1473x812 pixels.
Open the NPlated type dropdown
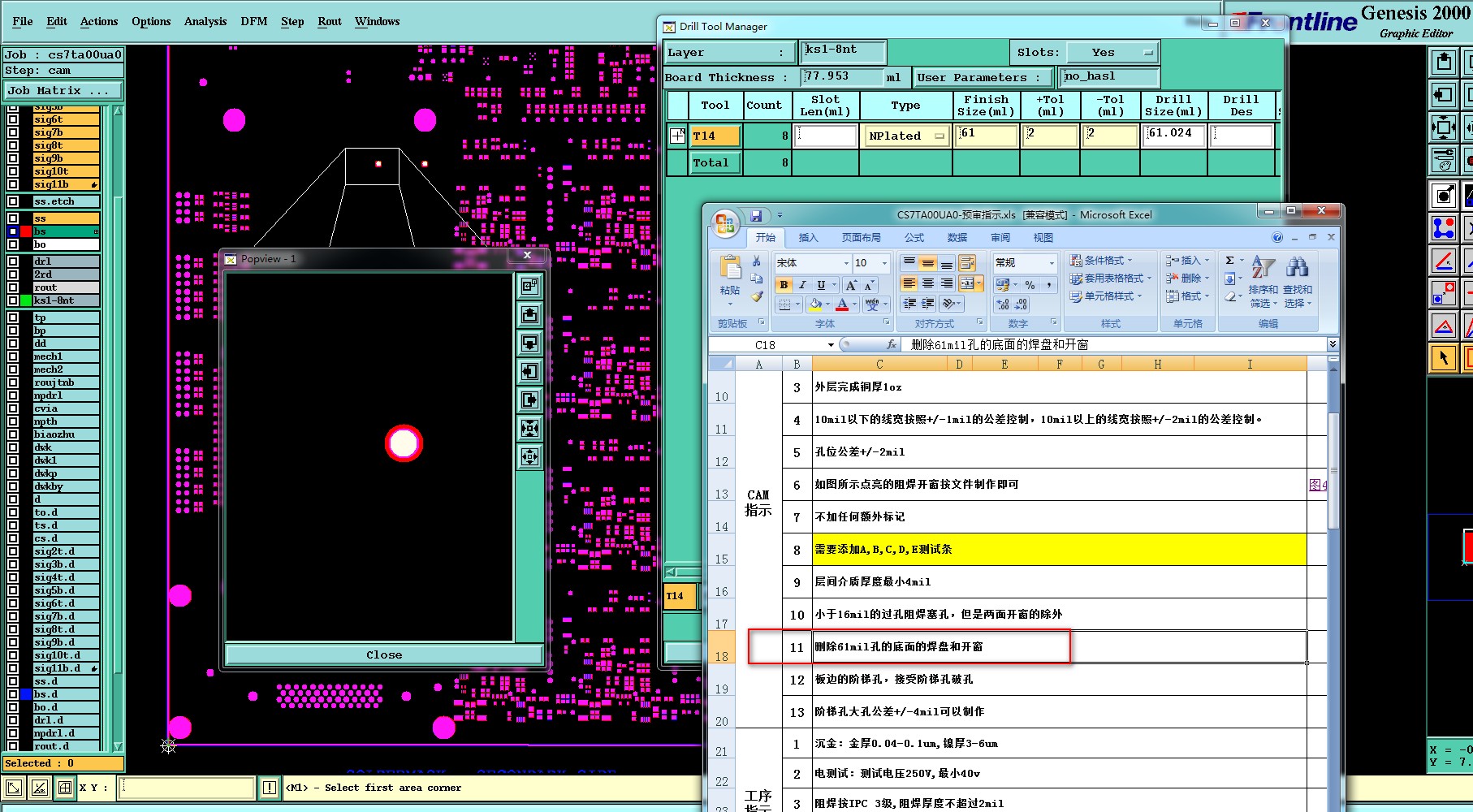[x=906, y=136]
